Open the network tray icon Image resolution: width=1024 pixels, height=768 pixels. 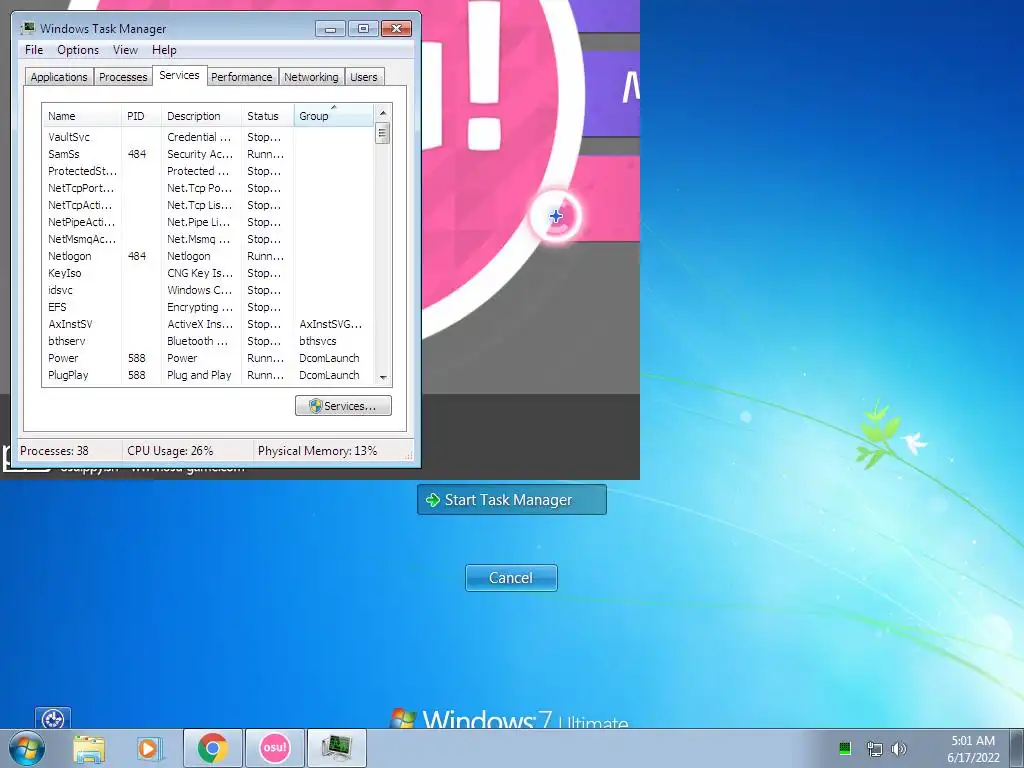[x=874, y=748]
